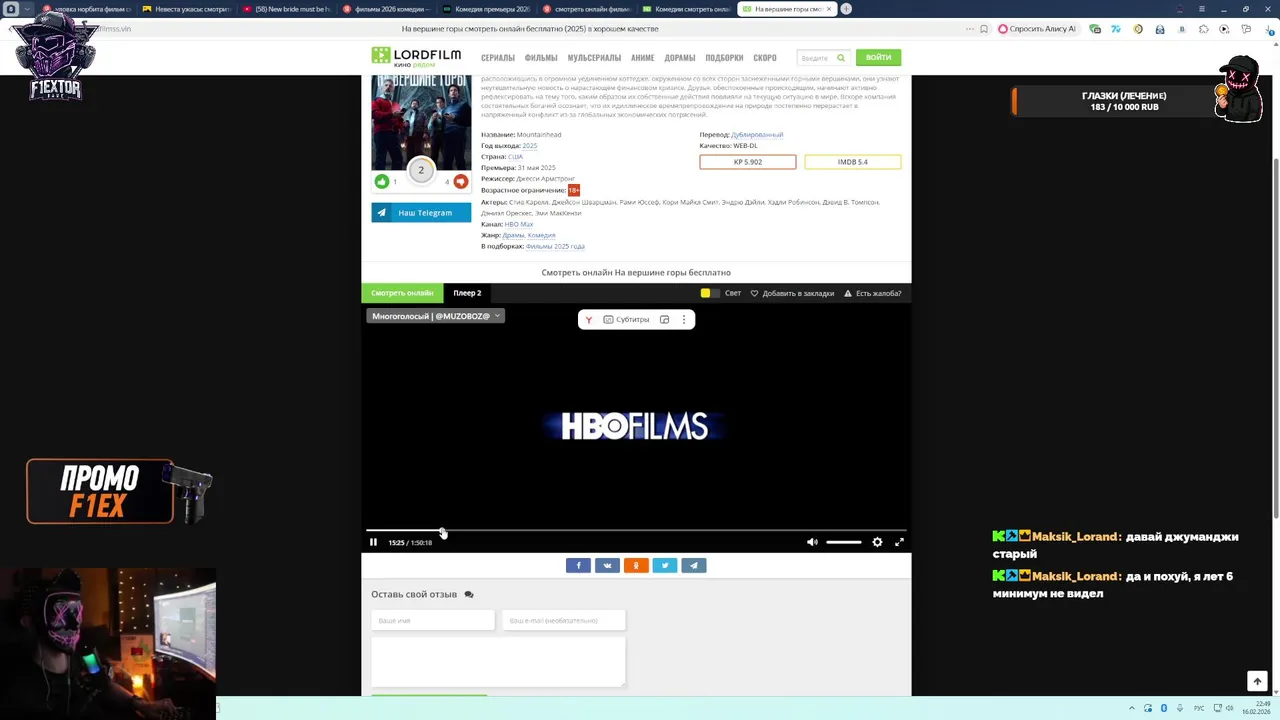
Task: Share on Twitter button
Action: pyautogui.click(x=665, y=565)
